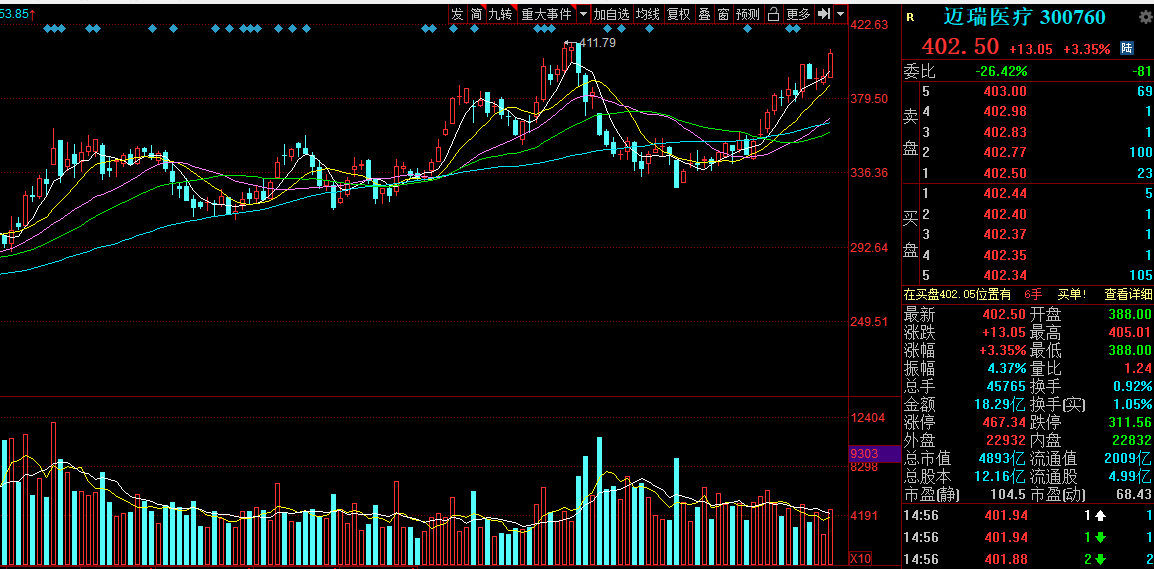This screenshot has height=569, width=1154.
Task: Click the 振幅 value 4.37%
Action: pyautogui.click(x=1005, y=368)
